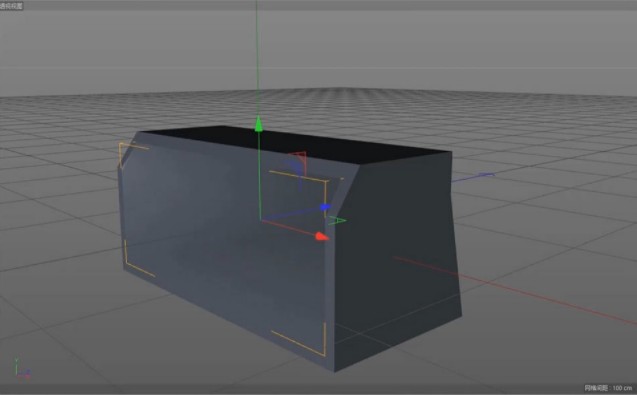
Task: Click the viewport label in top-left corner
Action: (x=11, y=6)
